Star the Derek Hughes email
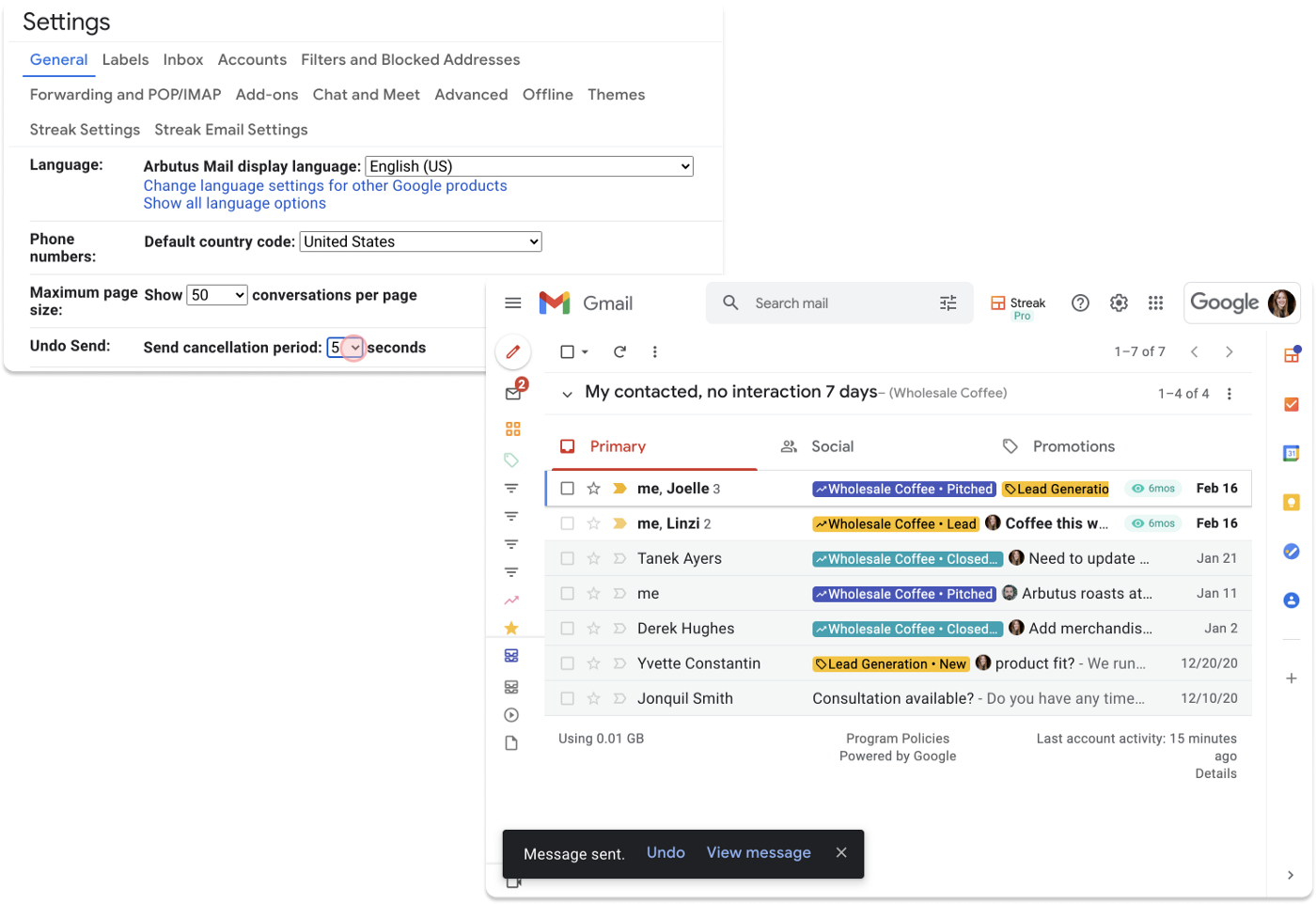Screen dimensions: 1316x904 [593, 628]
